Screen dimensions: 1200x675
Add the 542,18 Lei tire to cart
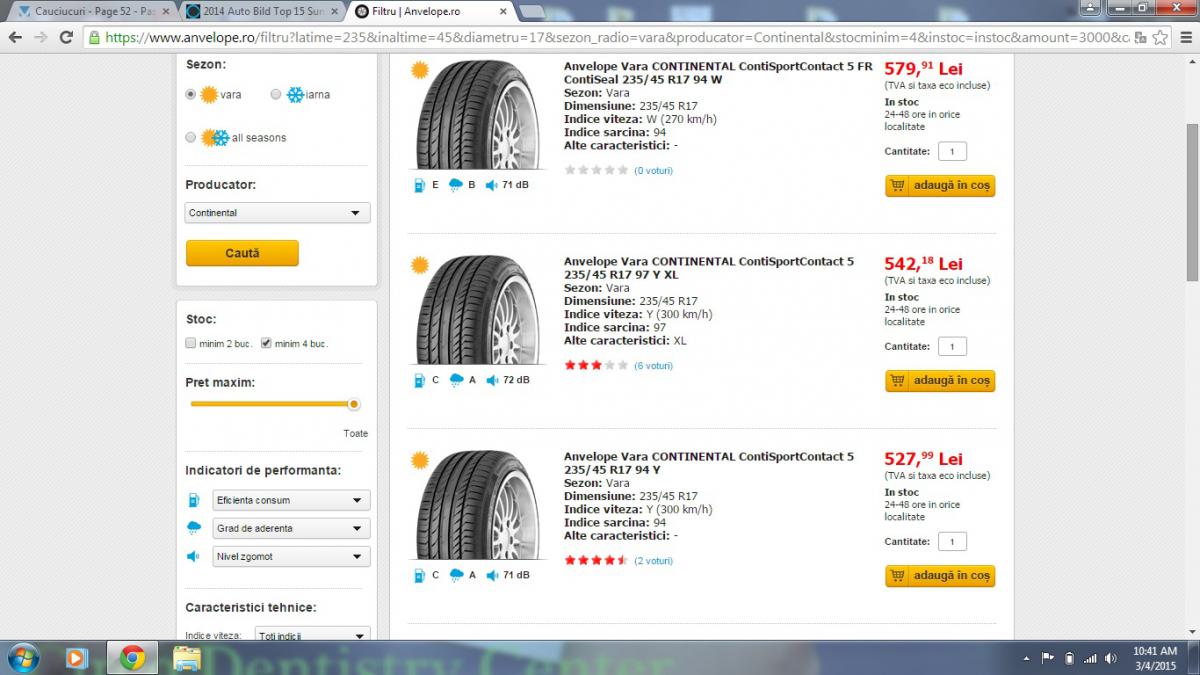(x=940, y=380)
